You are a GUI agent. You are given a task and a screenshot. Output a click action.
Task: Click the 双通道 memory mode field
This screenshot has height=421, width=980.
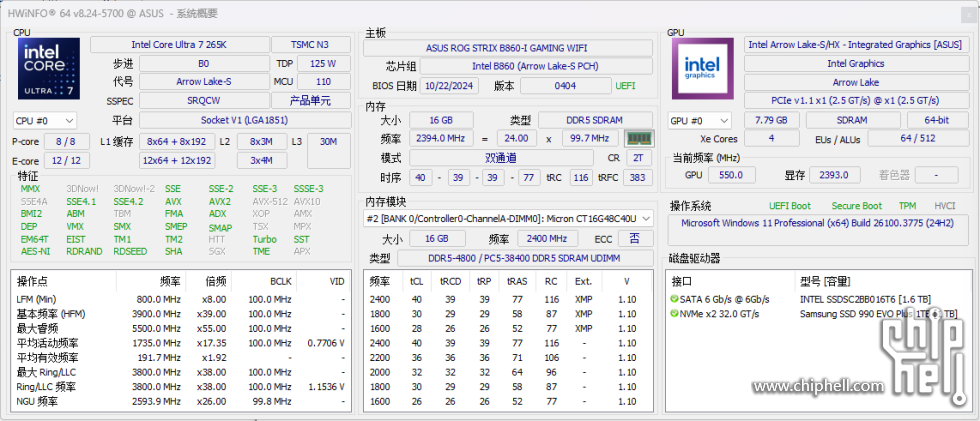pos(501,159)
